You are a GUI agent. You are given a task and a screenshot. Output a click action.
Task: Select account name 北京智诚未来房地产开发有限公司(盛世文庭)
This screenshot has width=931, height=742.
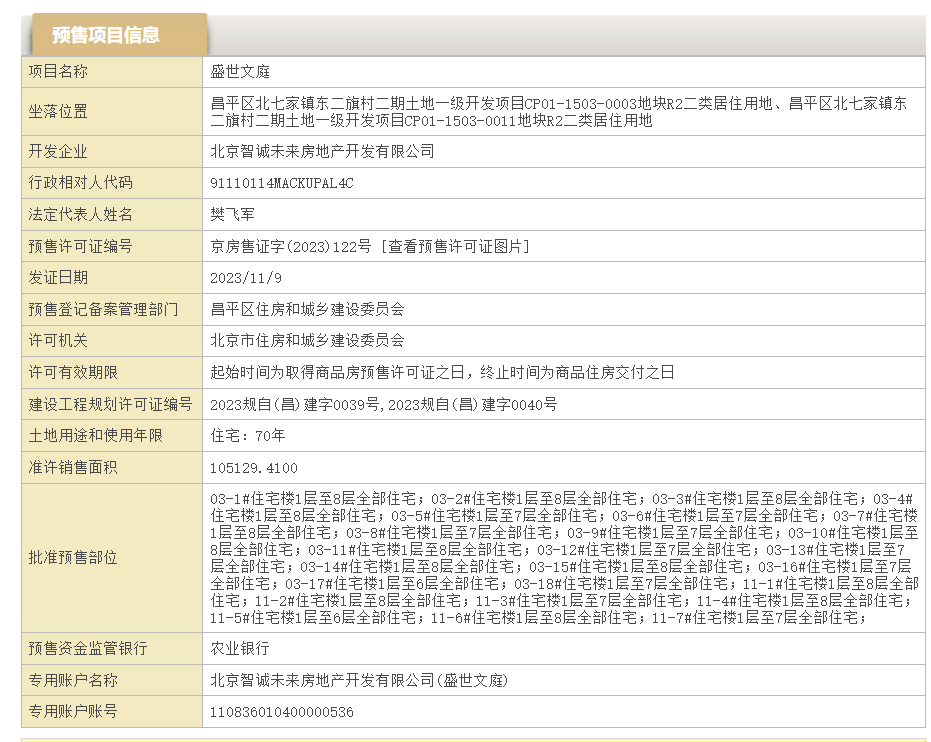[359, 680]
